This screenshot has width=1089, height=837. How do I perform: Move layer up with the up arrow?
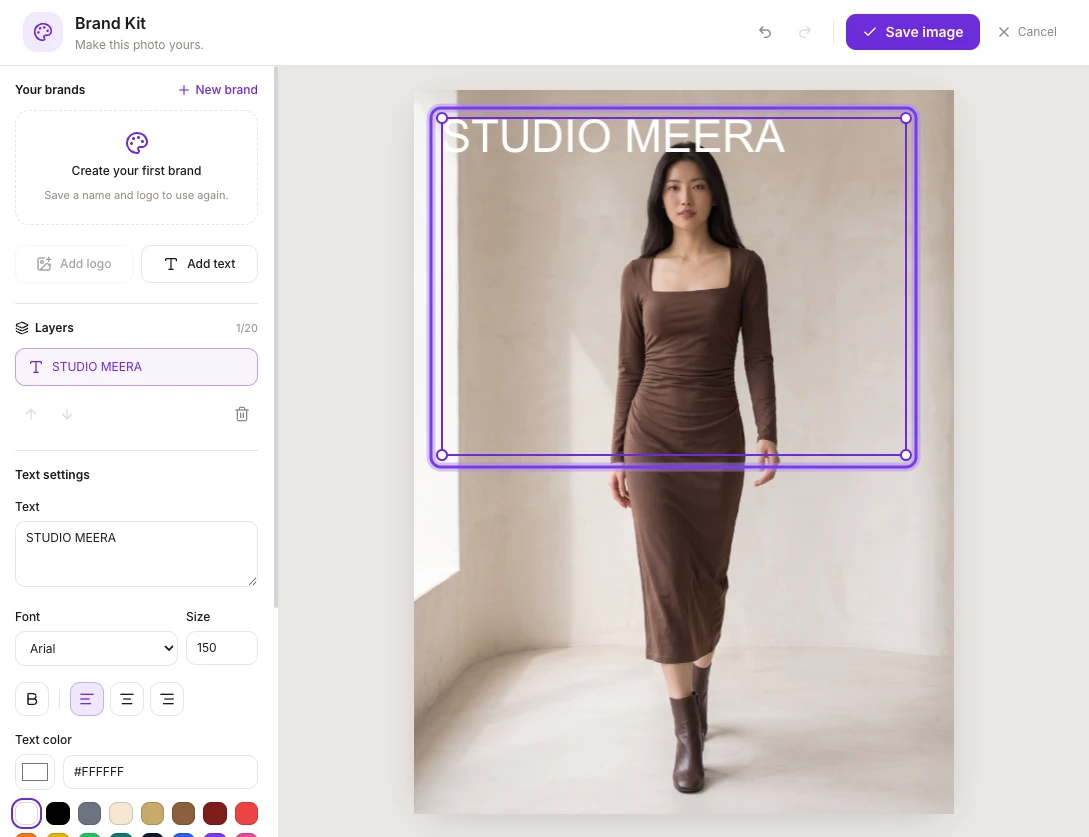pyautogui.click(x=31, y=414)
